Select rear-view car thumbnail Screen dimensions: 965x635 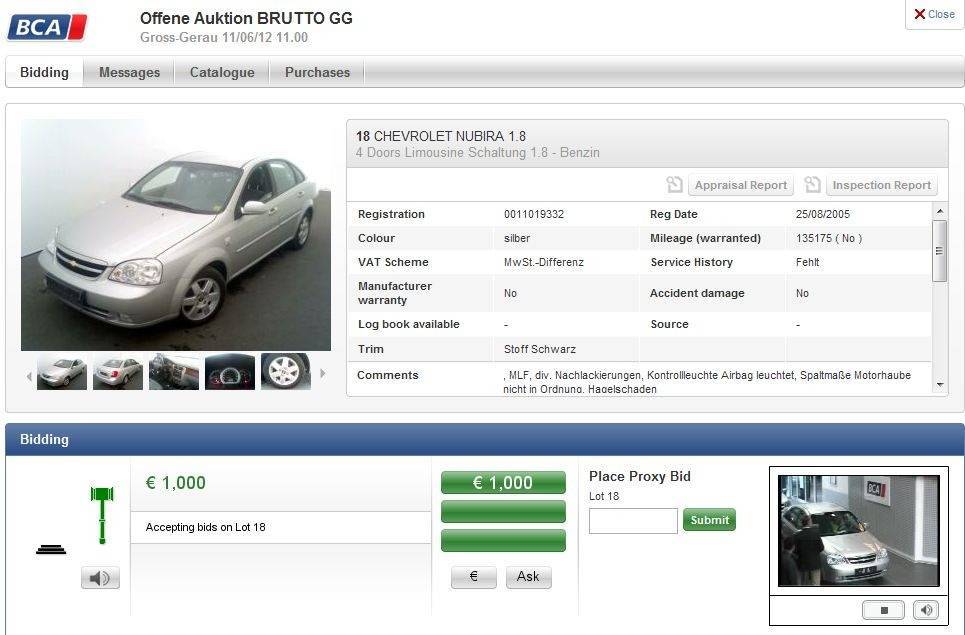pos(118,372)
